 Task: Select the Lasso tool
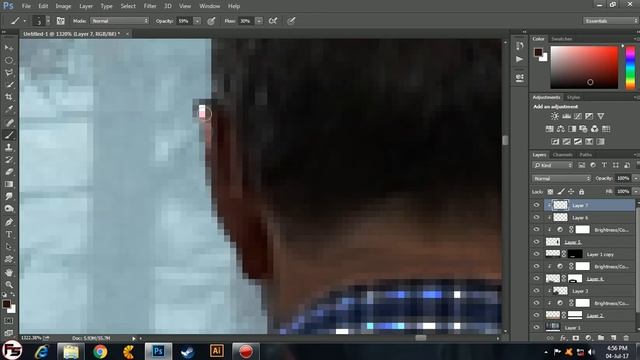click(x=9, y=72)
